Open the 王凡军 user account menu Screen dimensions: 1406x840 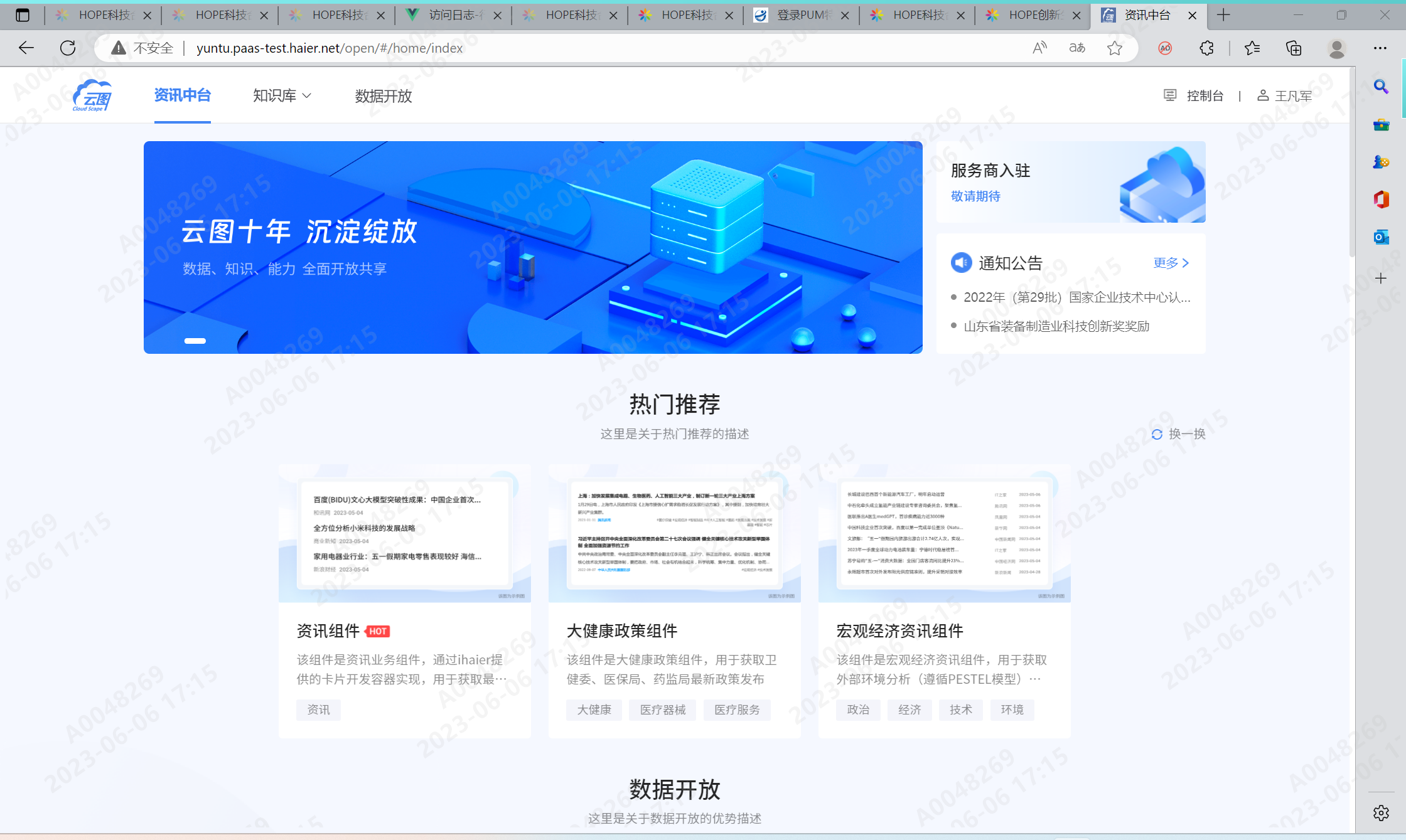[1285, 95]
